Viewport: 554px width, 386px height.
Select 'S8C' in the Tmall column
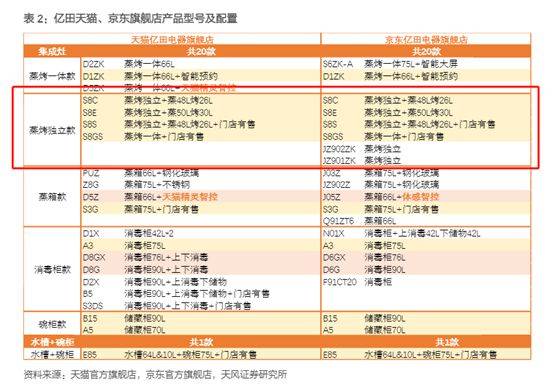90,101
